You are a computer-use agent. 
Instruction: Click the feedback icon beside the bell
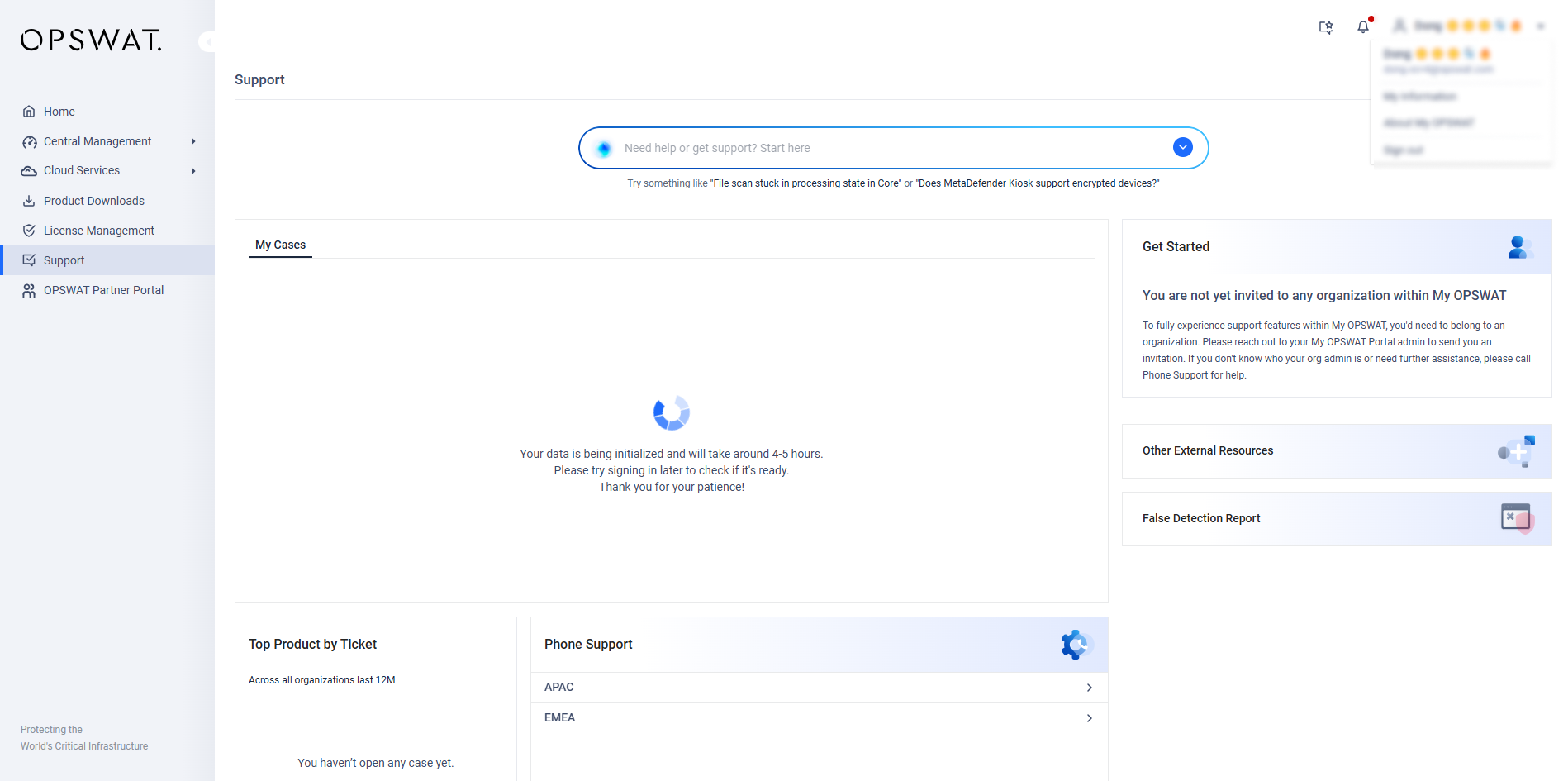[1326, 27]
